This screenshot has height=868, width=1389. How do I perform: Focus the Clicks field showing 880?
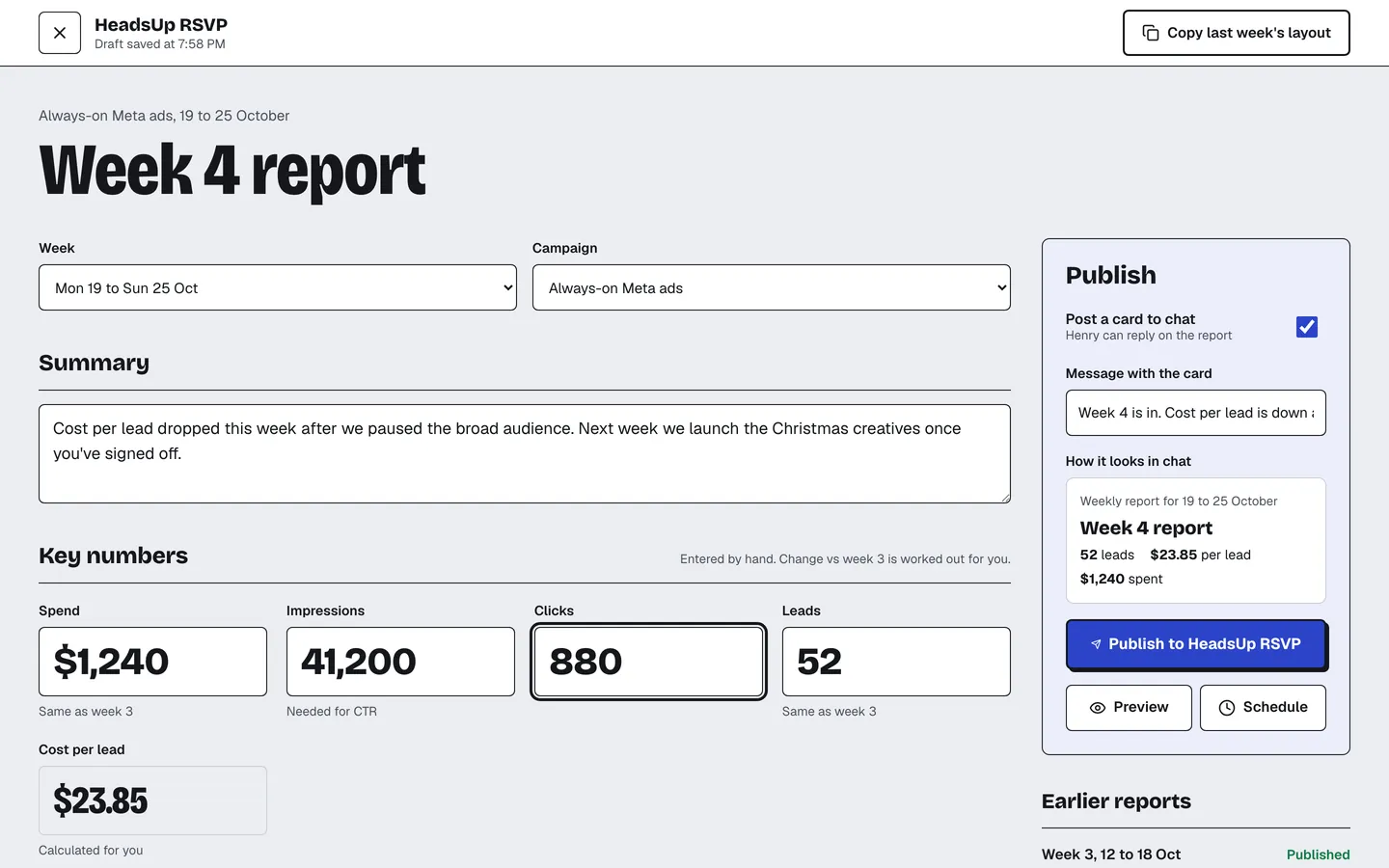[648, 662]
